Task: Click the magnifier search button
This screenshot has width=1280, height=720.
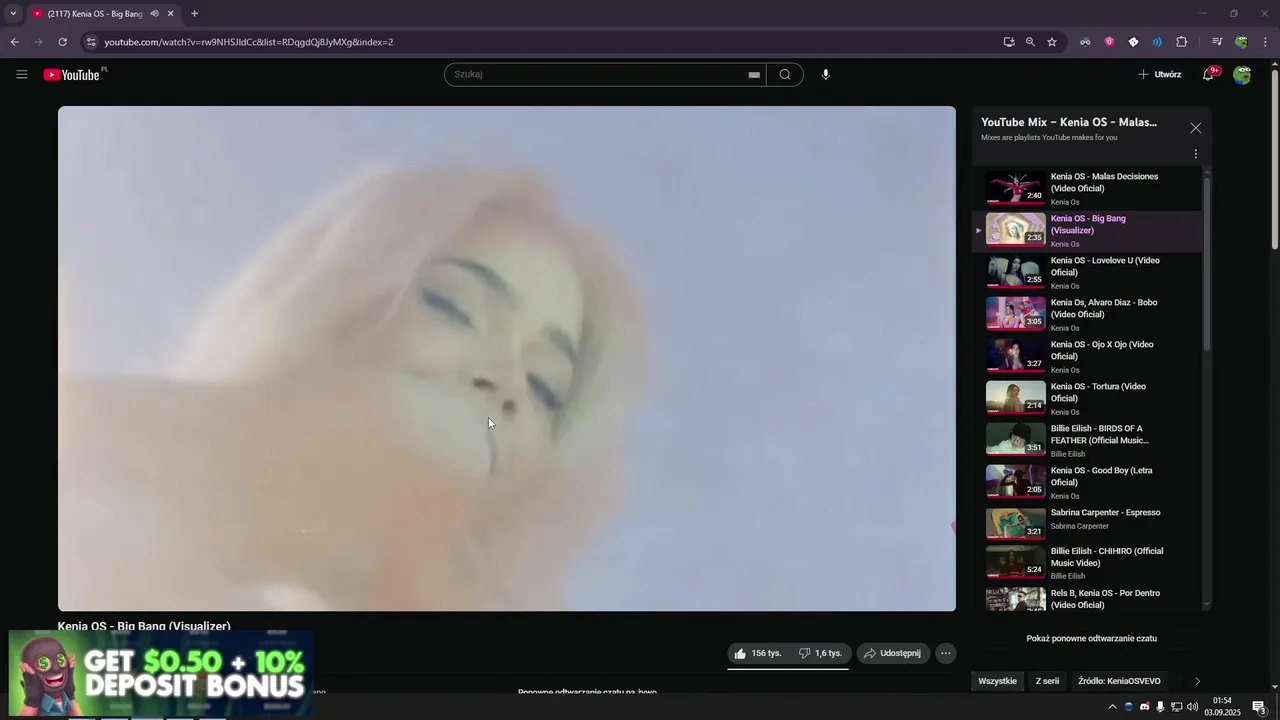Action: click(785, 75)
